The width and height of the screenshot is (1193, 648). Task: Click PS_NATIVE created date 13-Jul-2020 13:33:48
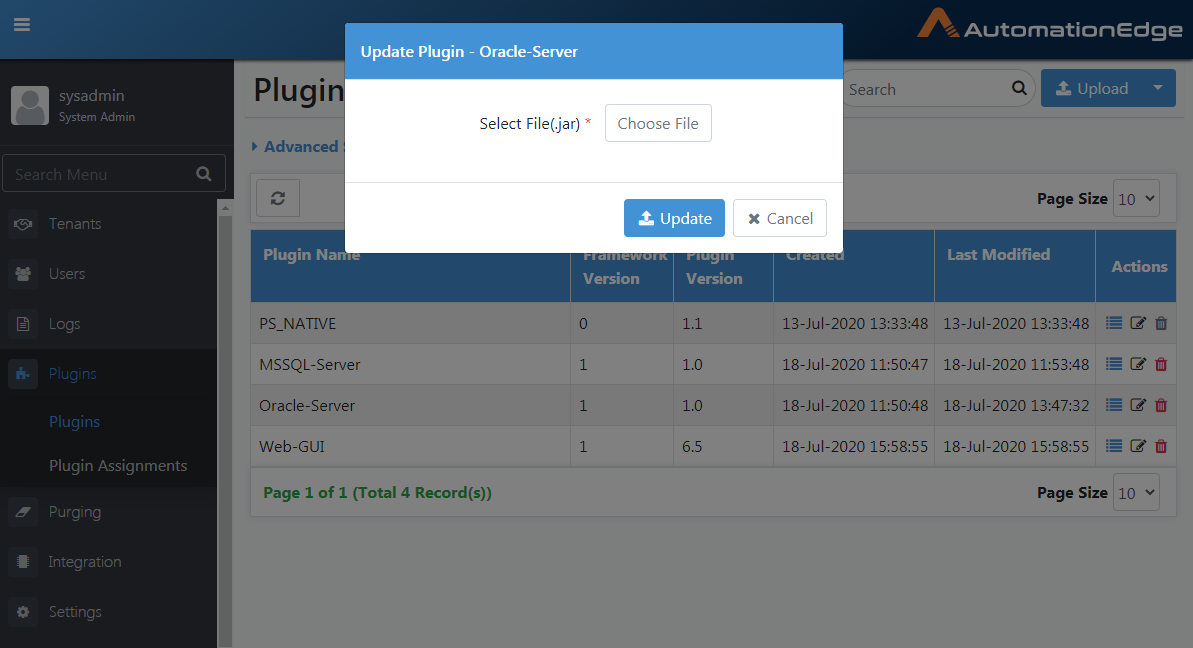click(x=855, y=323)
